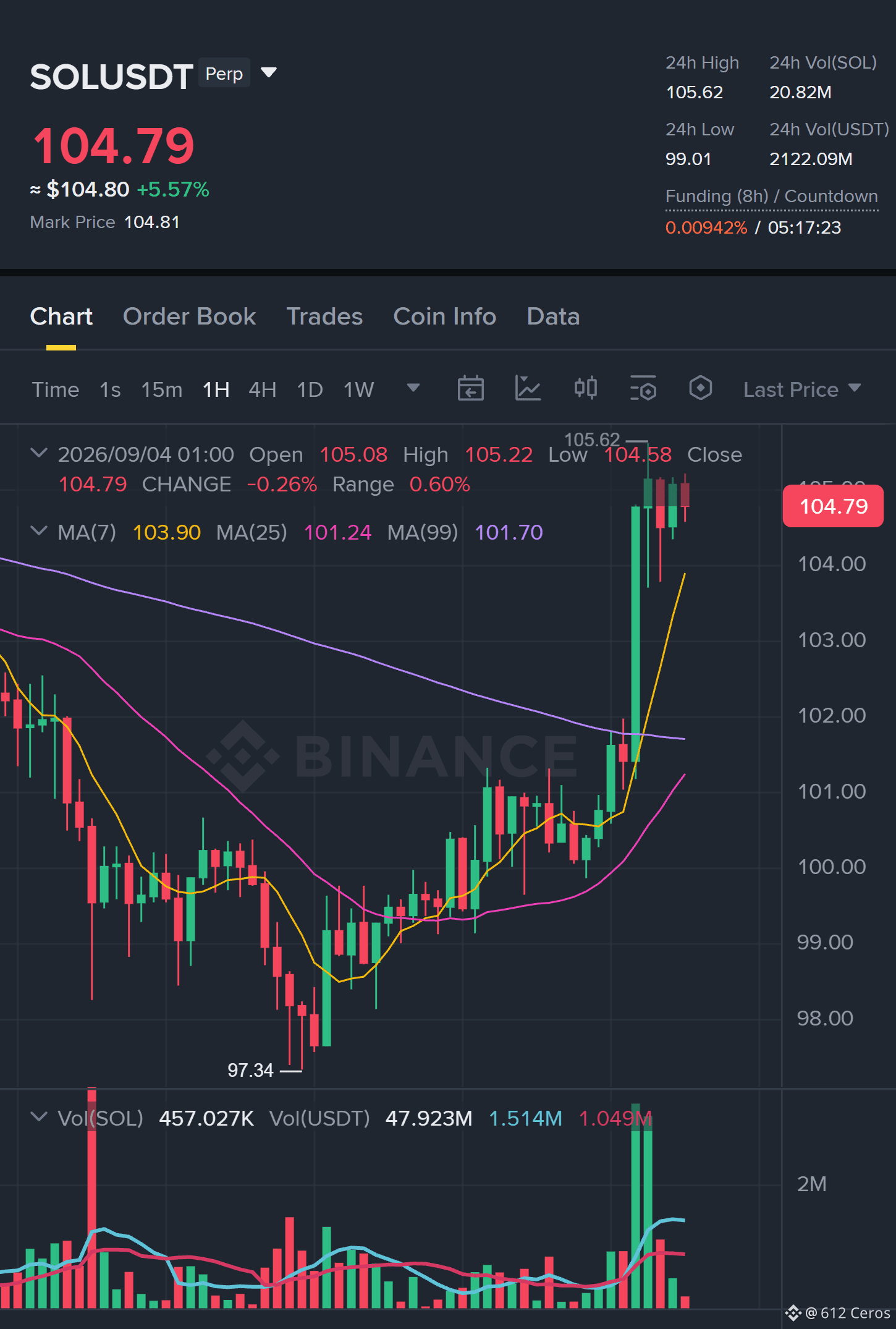This screenshot has width=896, height=1329.
Task: Select the 1D interval
Action: [310, 390]
